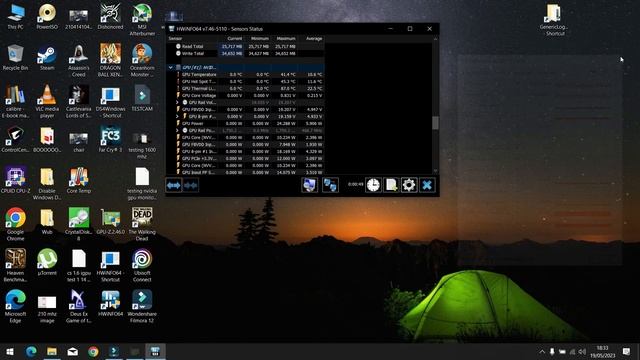This screenshot has height=360, width=640.
Task: Select the Core Temp desktop icon
Action: [78, 180]
